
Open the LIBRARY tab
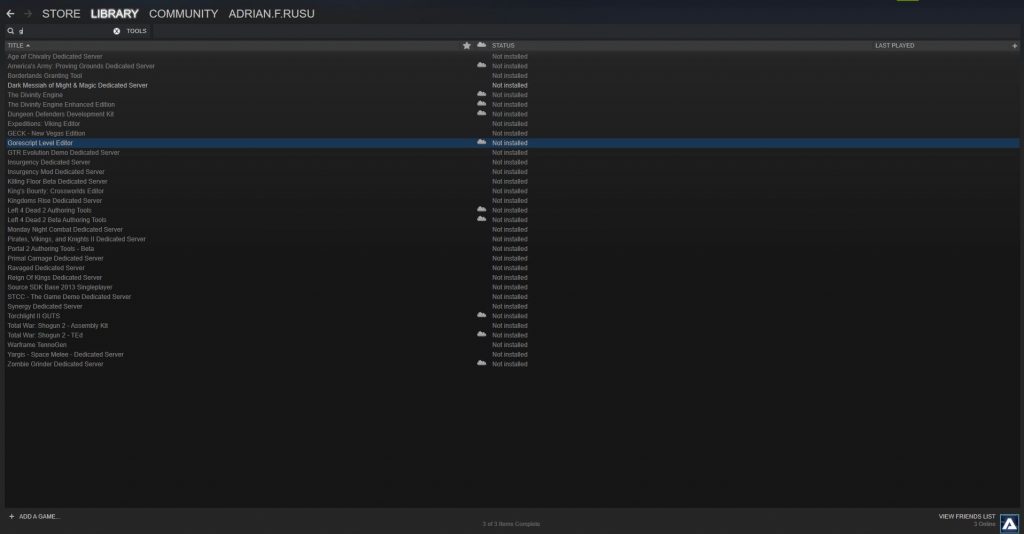[114, 14]
